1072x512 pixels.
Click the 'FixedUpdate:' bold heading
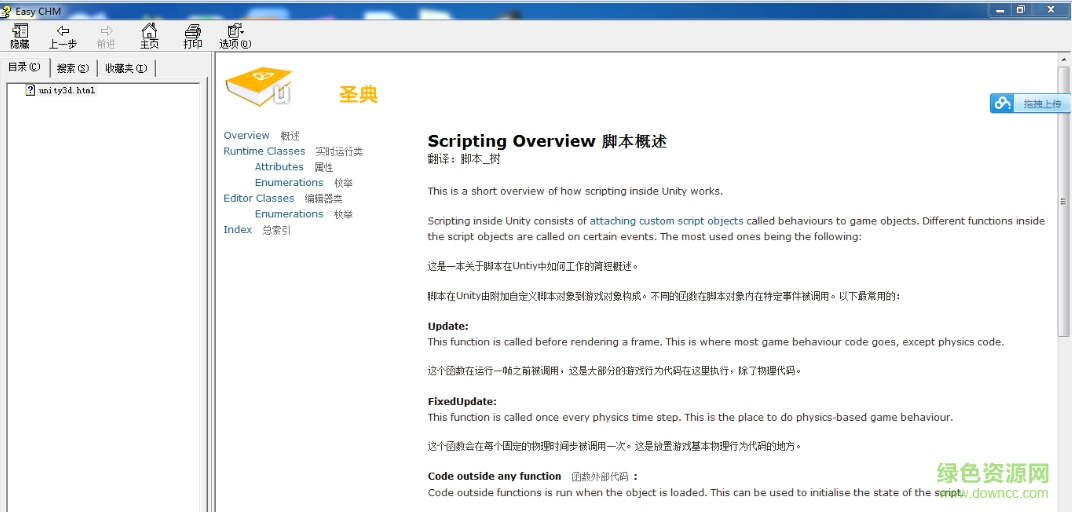tap(462, 401)
